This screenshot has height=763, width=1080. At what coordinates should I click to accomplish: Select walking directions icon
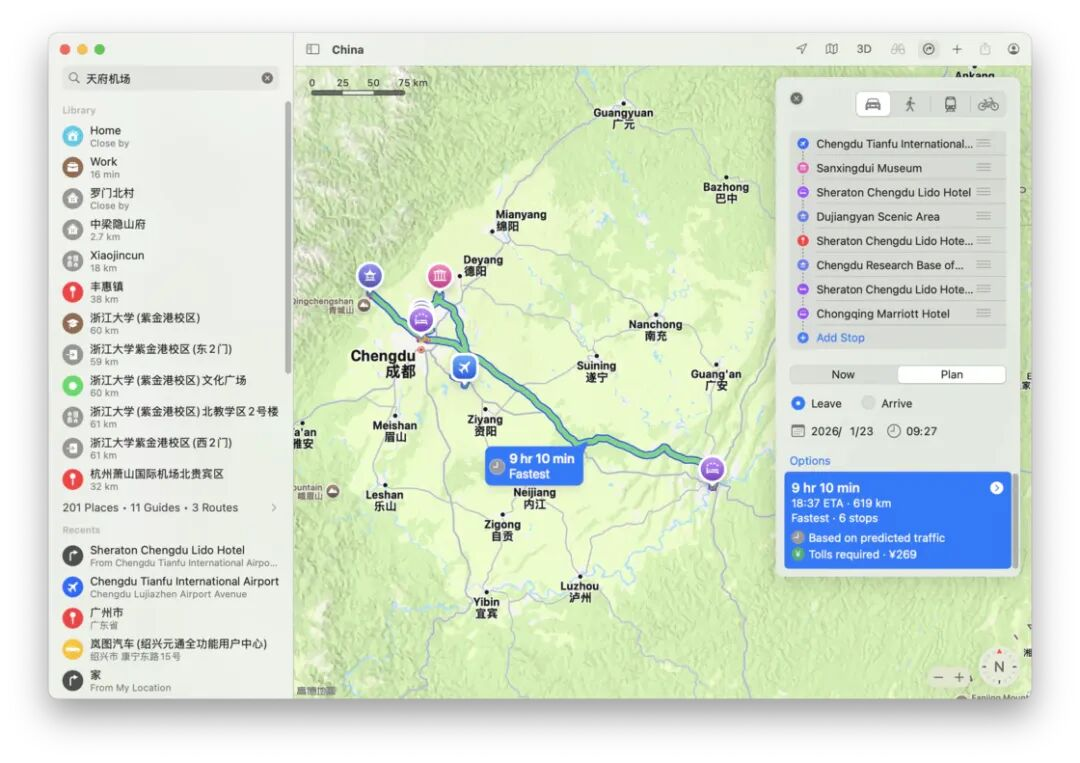point(910,104)
